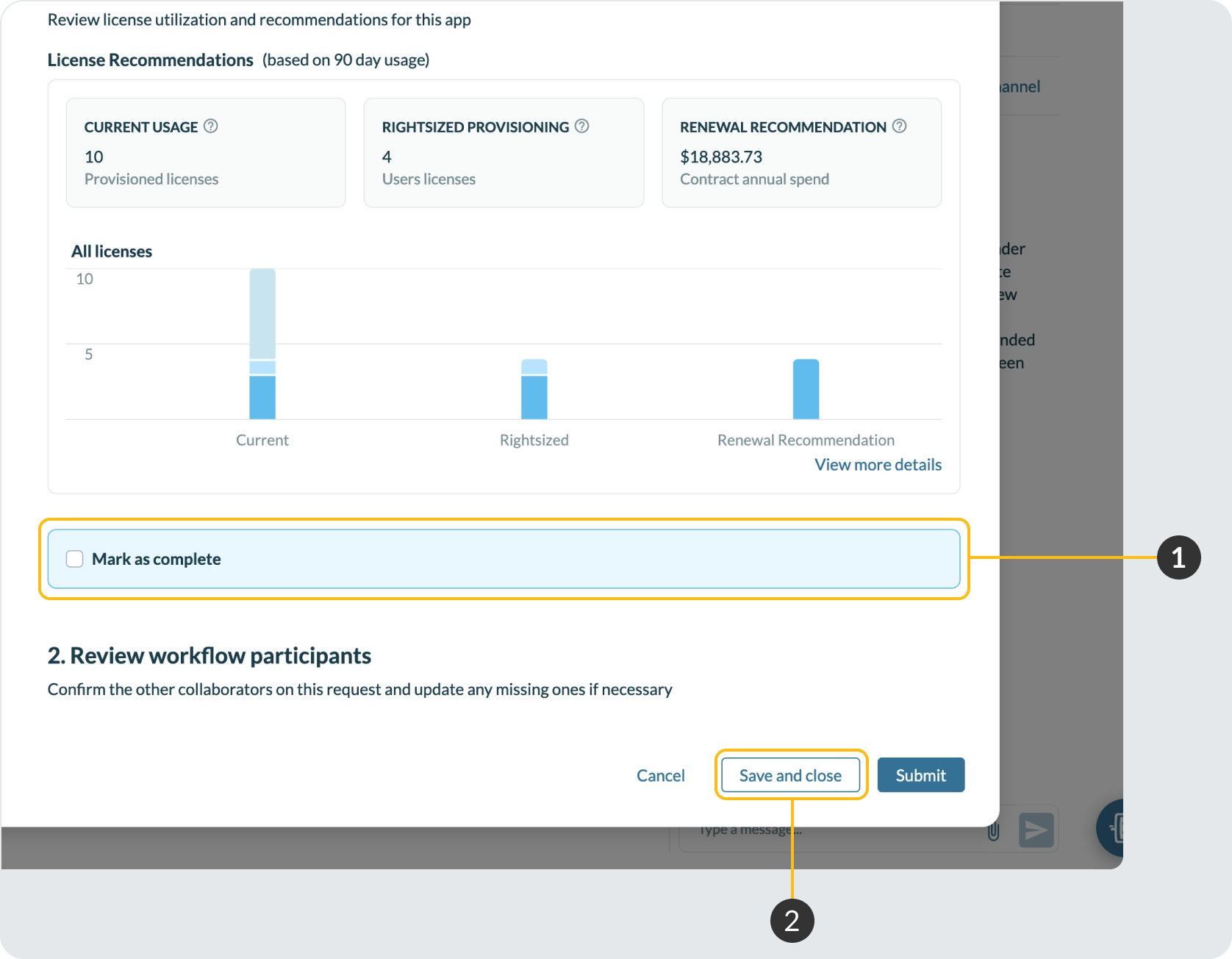
Task: Select the Current Usage summary card
Action: pos(206,153)
